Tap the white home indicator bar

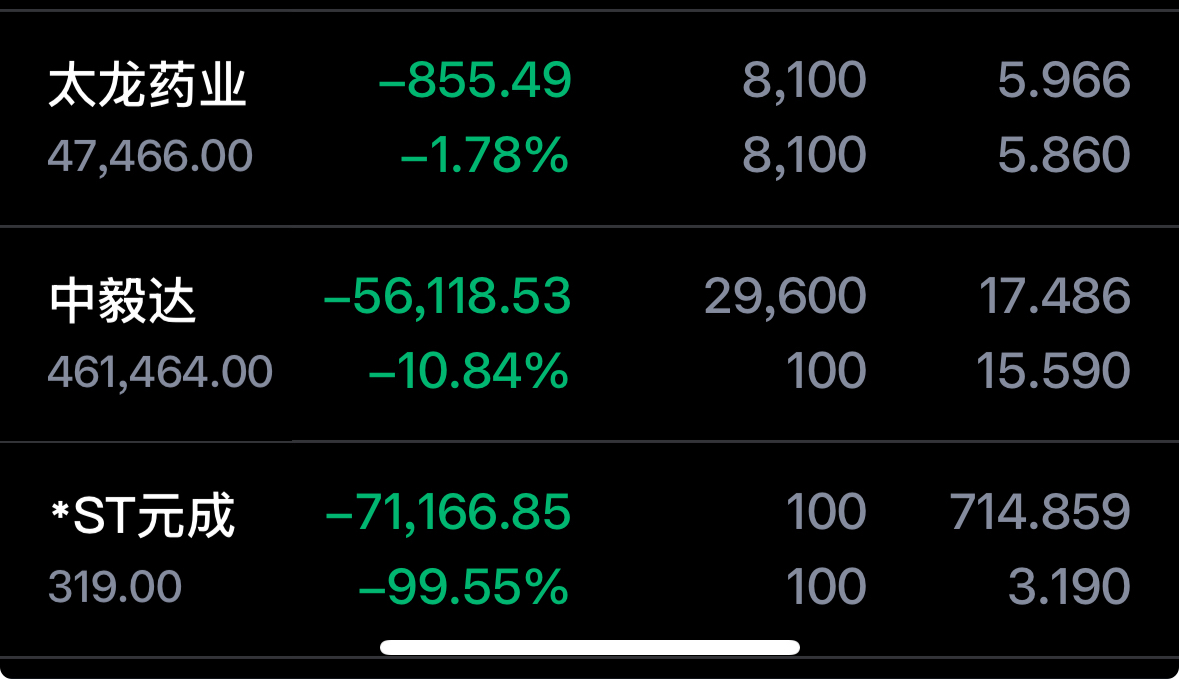[590, 647]
